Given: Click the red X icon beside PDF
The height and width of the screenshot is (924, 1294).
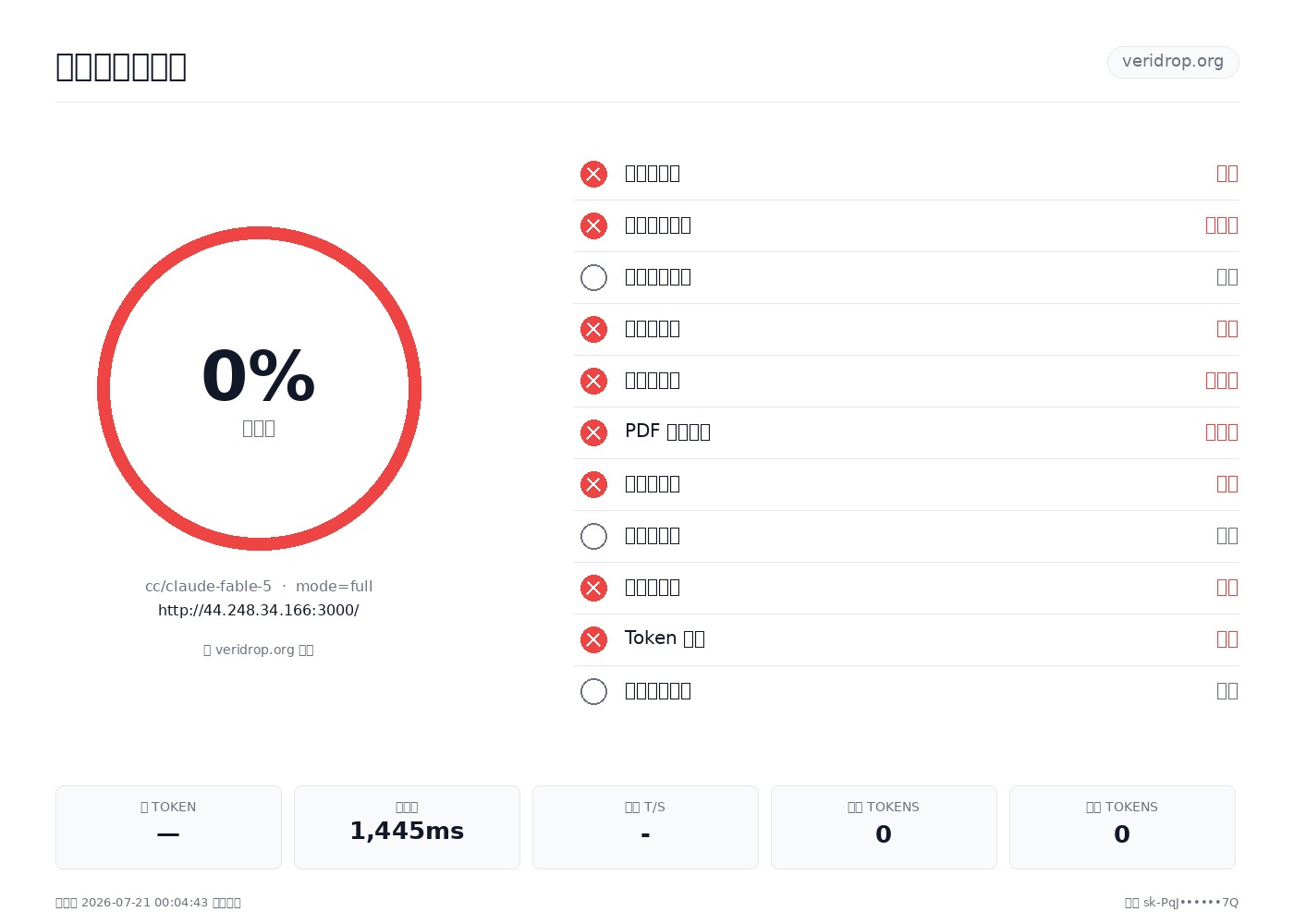Looking at the screenshot, I should coord(593,432).
